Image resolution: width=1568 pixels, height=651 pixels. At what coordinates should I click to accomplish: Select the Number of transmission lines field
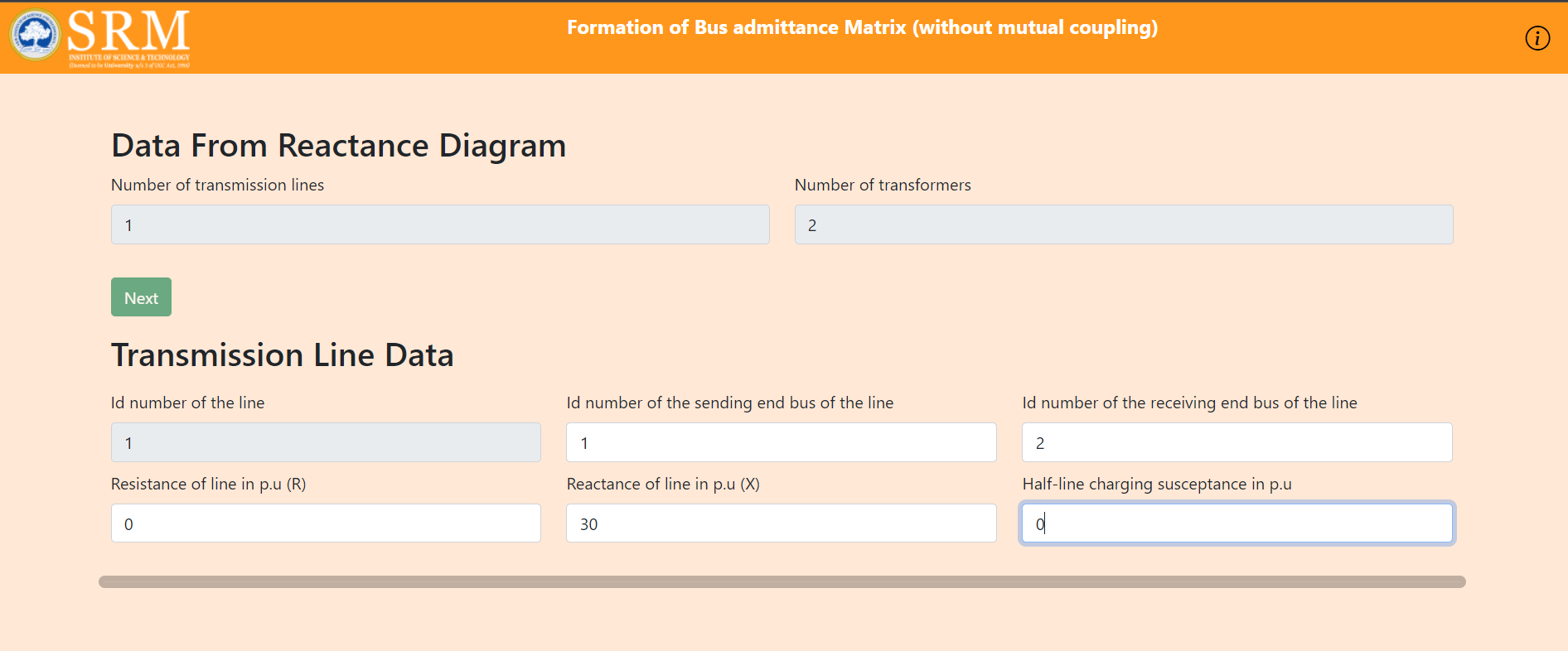tap(440, 224)
